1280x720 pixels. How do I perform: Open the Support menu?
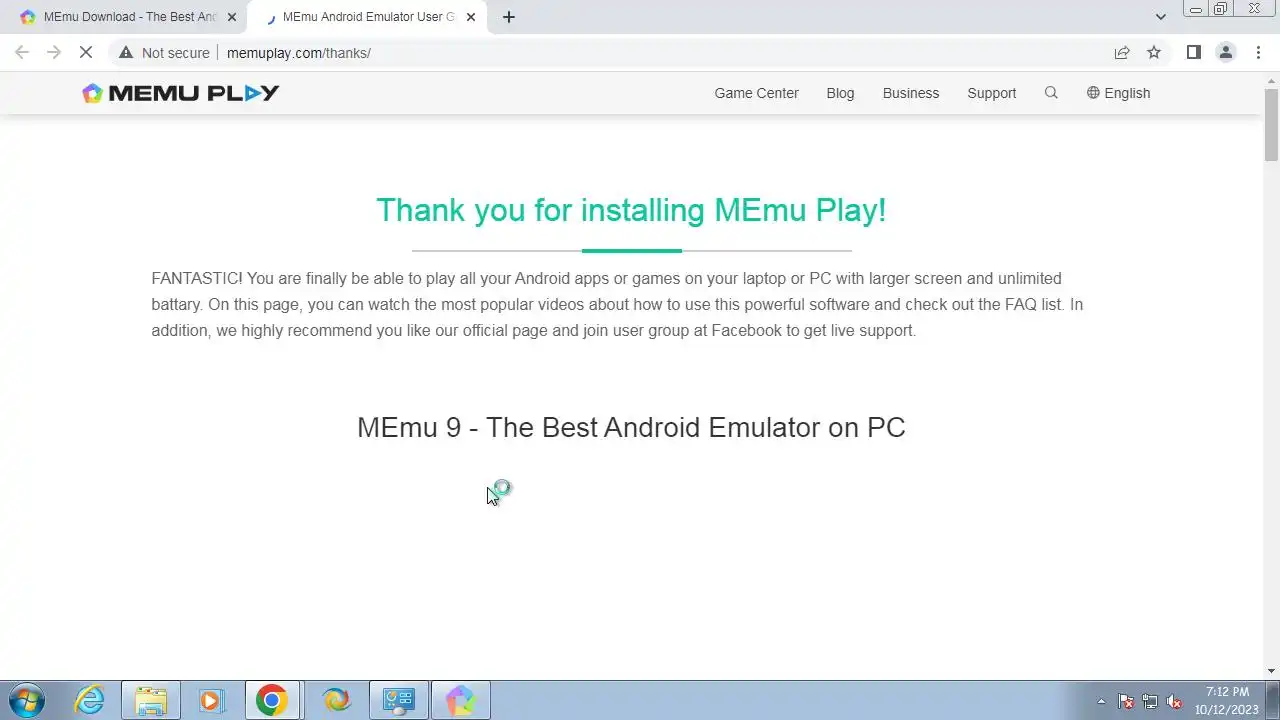coord(991,93)
